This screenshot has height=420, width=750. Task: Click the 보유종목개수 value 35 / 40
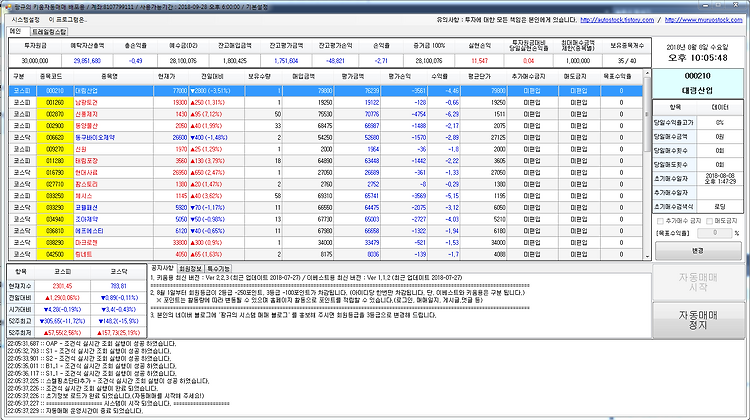[x=627, y=61]
